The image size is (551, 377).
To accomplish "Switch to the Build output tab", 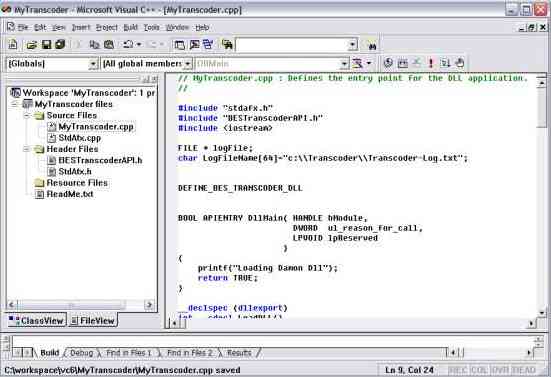I will pos(50,353).
